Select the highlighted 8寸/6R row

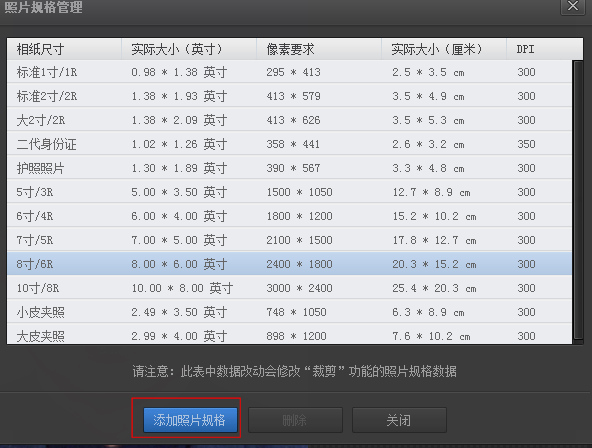pos(289,264)
